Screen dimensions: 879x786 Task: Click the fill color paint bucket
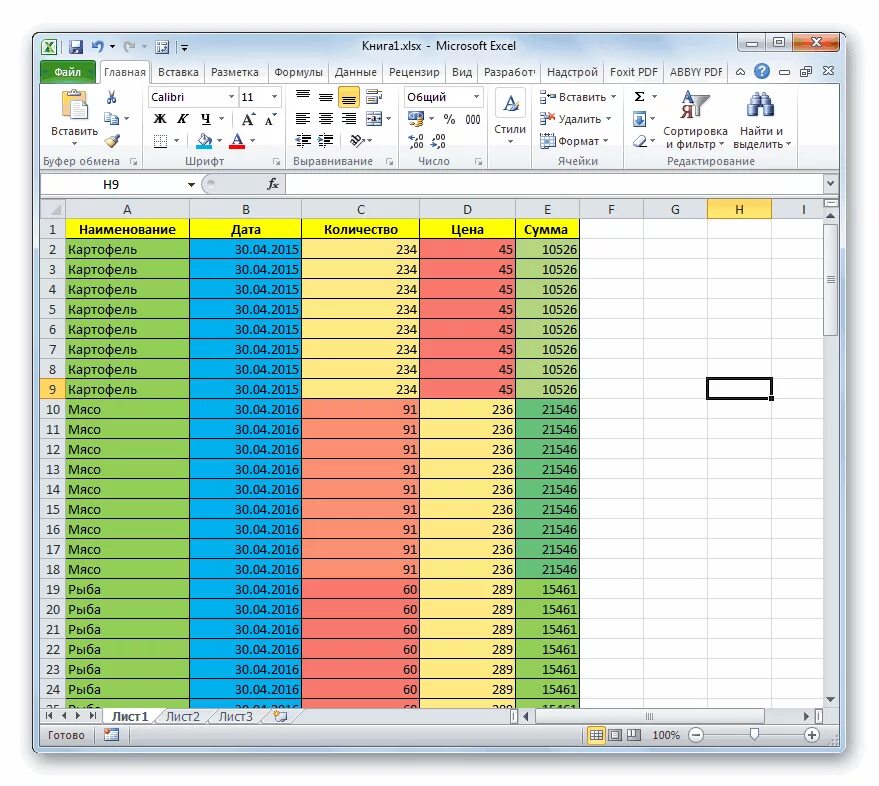pos(204,140)
